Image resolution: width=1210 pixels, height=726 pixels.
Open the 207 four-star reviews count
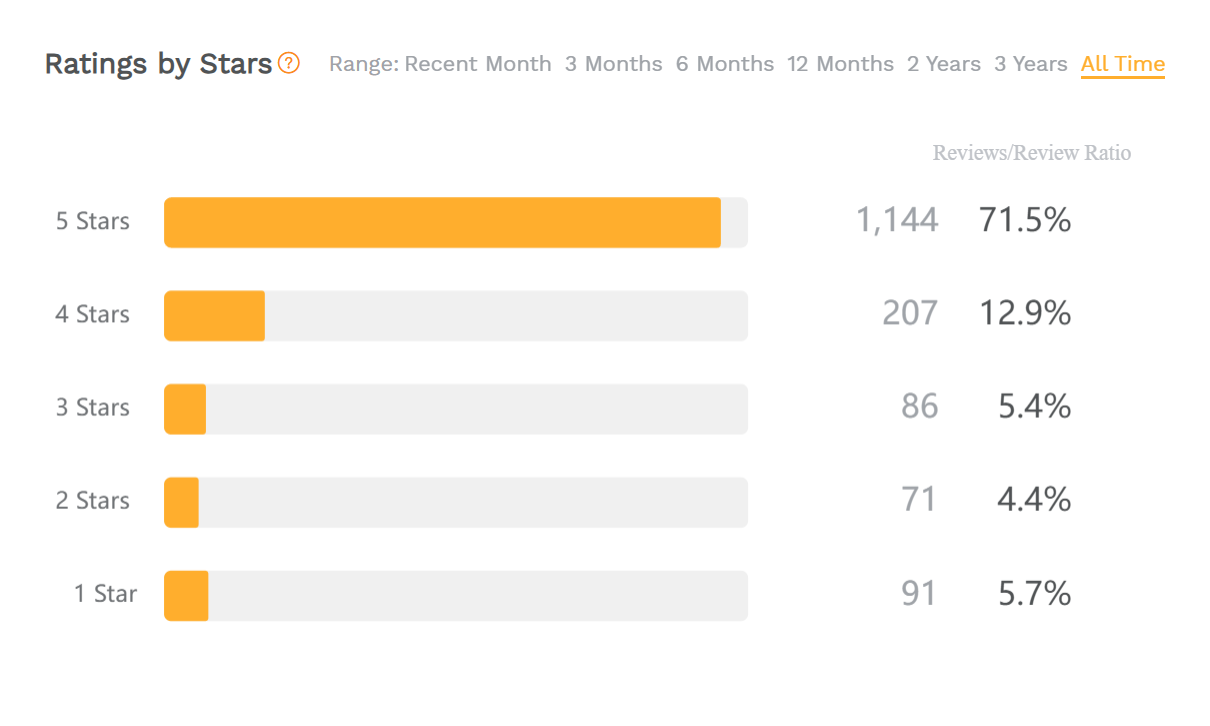point(910,313)
